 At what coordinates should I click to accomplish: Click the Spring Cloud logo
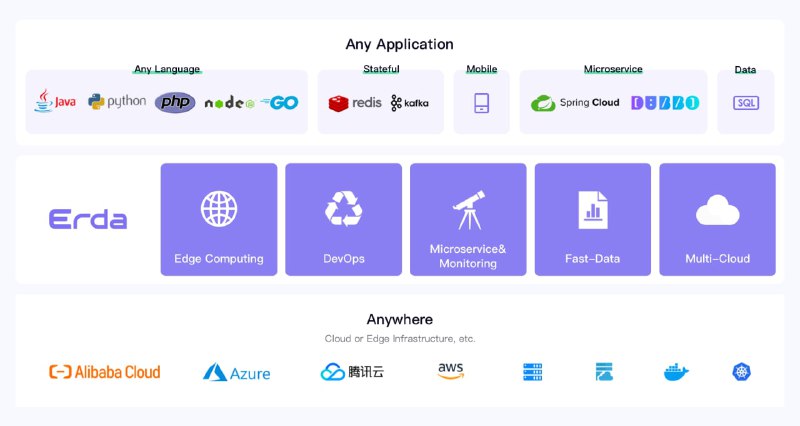575,103
